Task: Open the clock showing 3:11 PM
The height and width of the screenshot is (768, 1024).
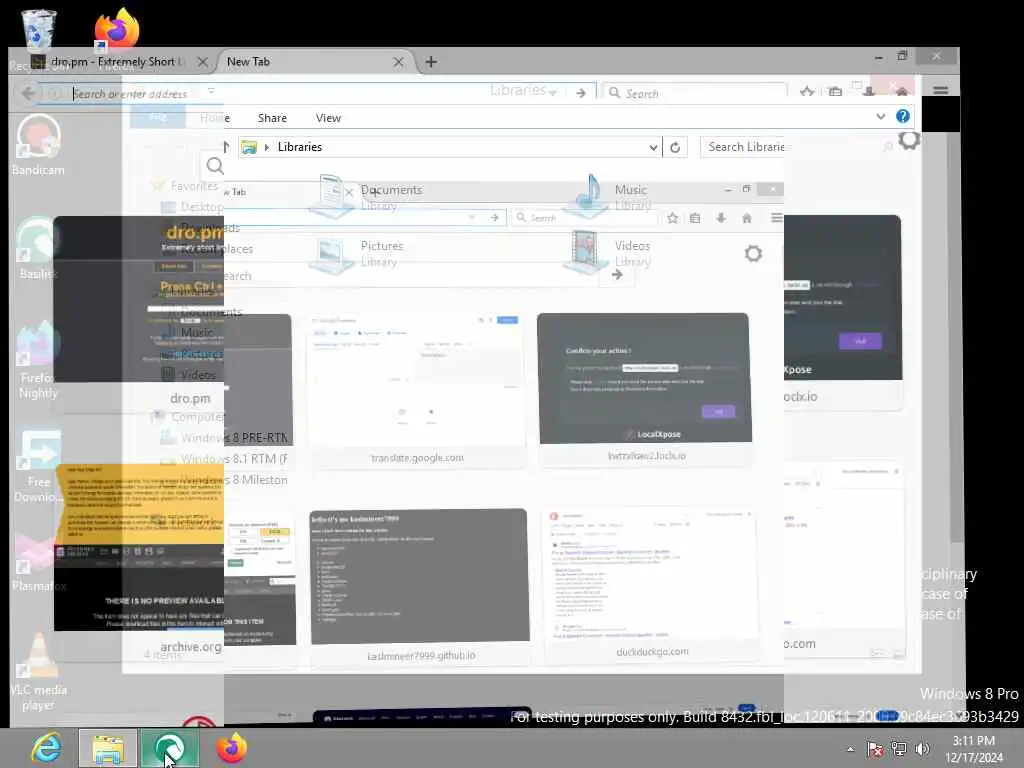Action: click(974, 749)
